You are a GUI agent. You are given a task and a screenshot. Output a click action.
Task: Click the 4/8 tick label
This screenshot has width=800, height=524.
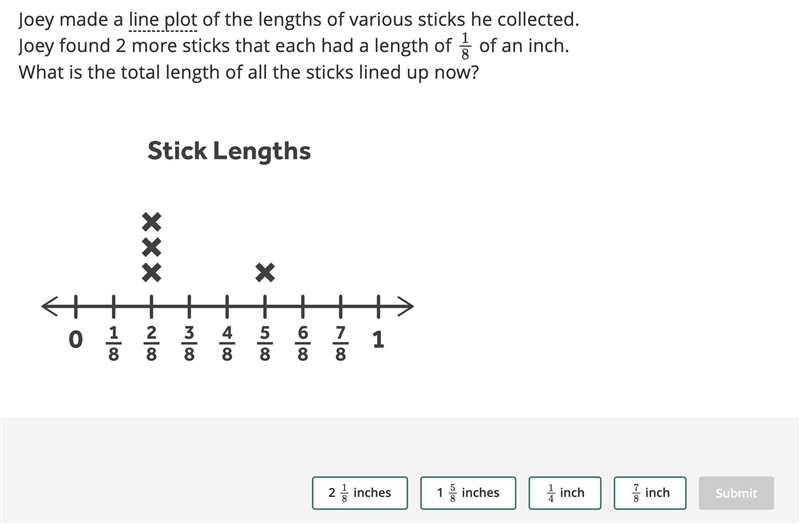(x=227, y=343)
